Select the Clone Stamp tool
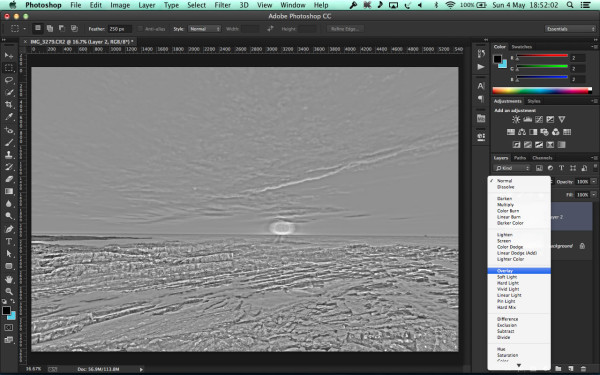 tap(9, 155)
